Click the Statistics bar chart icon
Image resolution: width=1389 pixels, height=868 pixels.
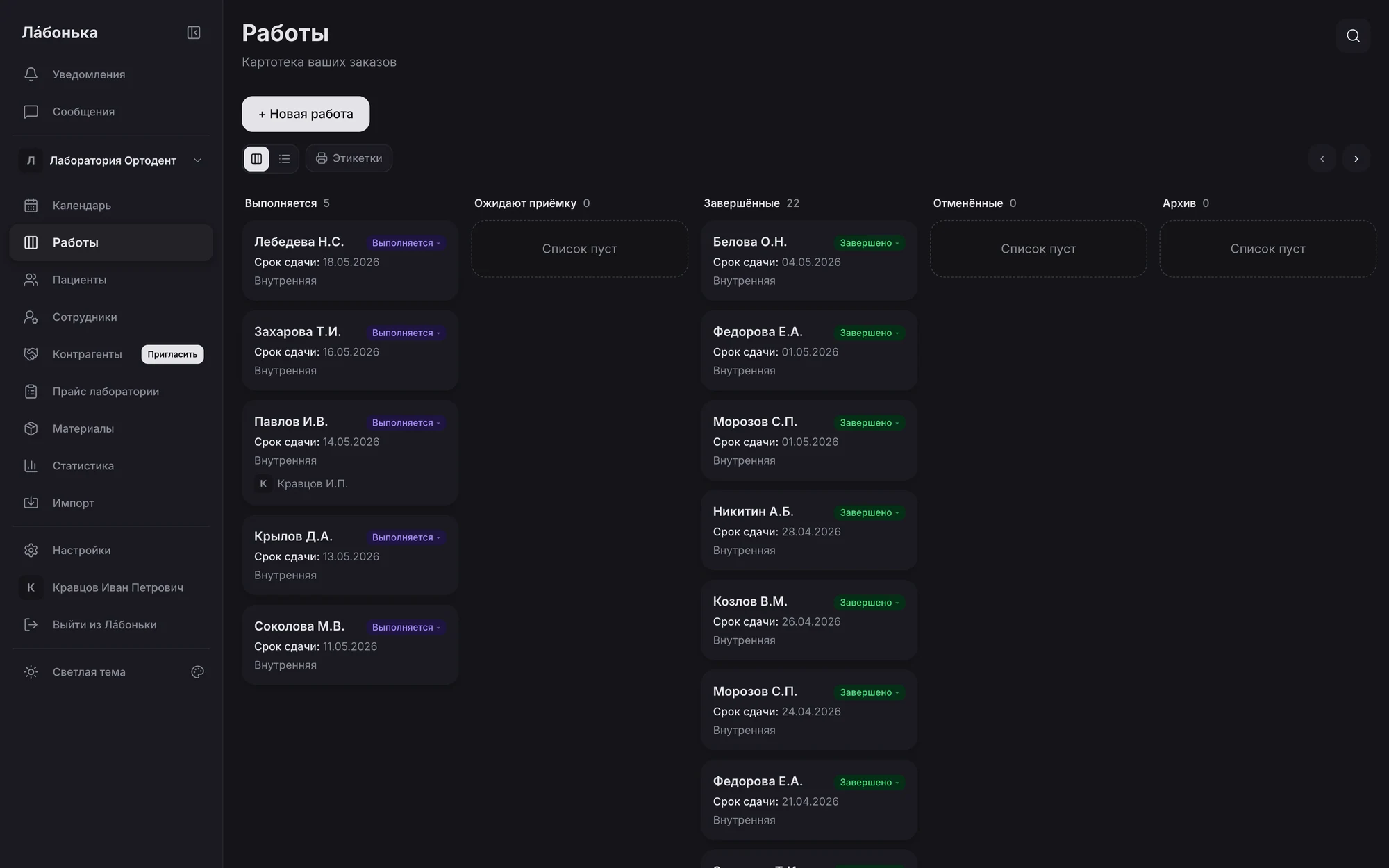pos(31,465)
